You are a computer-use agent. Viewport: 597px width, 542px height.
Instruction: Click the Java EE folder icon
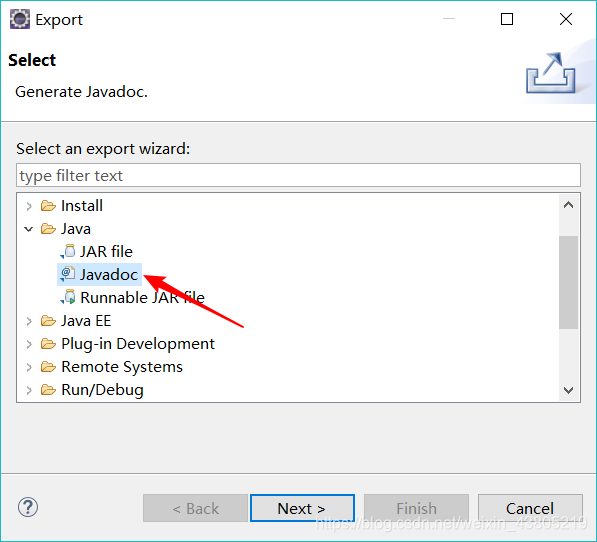pyautogui.click(x=48, y=321)
